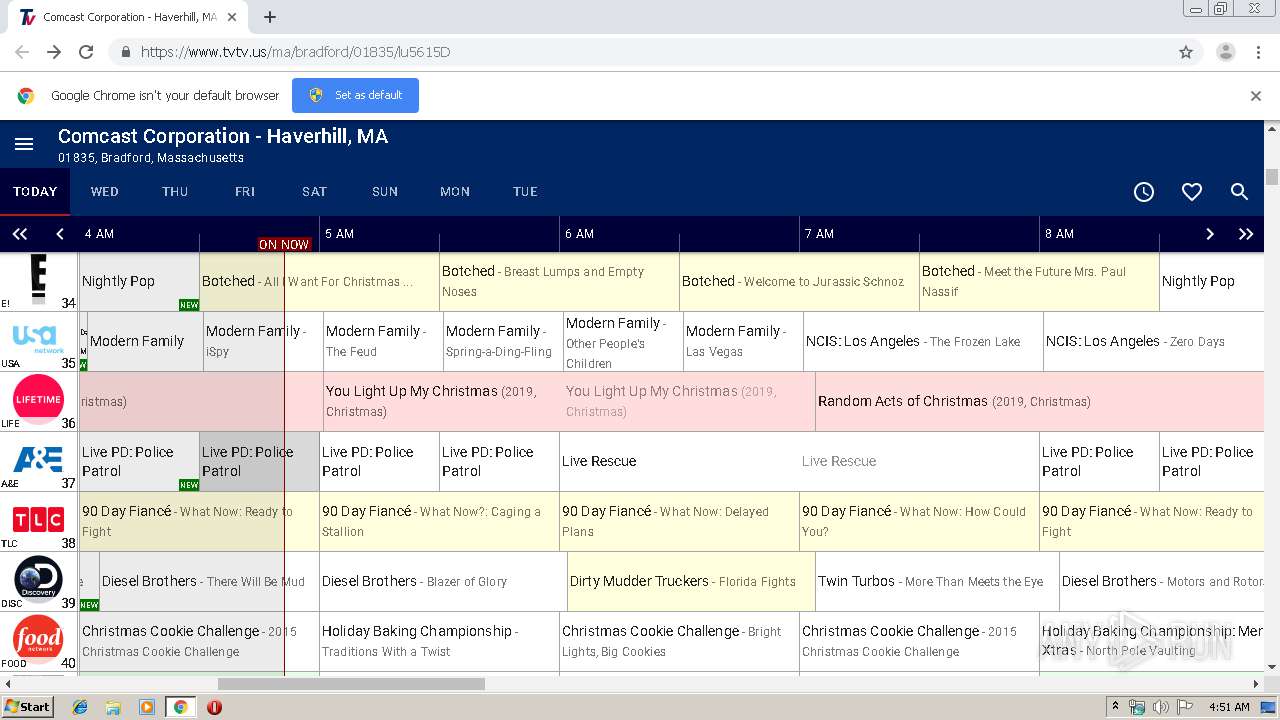Click the vertical page scrollbar thumb

pos(1272,177)
